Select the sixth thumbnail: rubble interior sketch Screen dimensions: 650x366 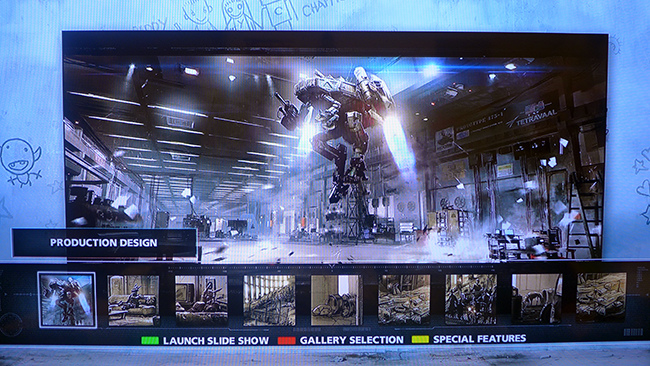(404, 299)
